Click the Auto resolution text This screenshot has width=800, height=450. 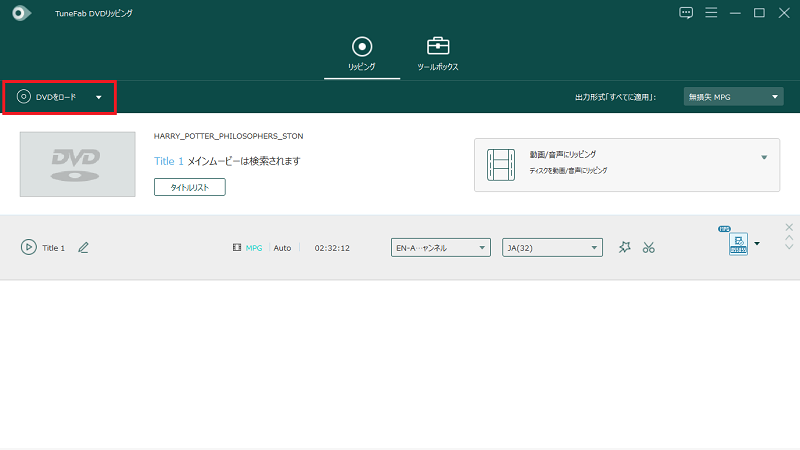coord(282,248)
